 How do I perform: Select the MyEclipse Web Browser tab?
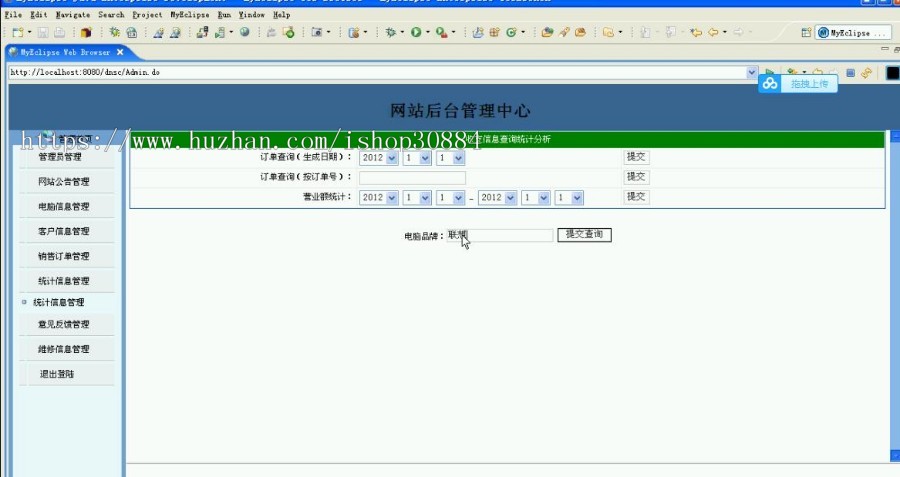[x=65, y=52]
